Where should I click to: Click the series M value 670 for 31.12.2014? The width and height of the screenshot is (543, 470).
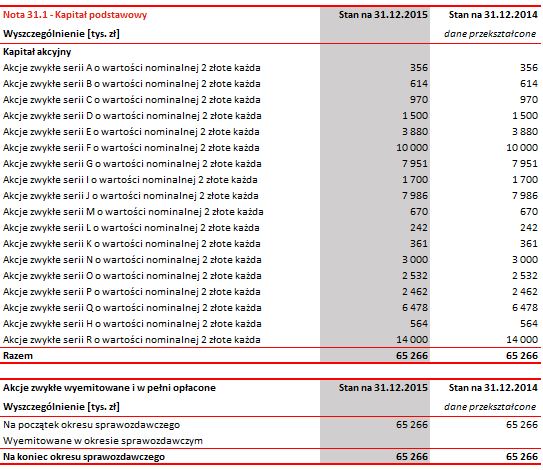529,212
